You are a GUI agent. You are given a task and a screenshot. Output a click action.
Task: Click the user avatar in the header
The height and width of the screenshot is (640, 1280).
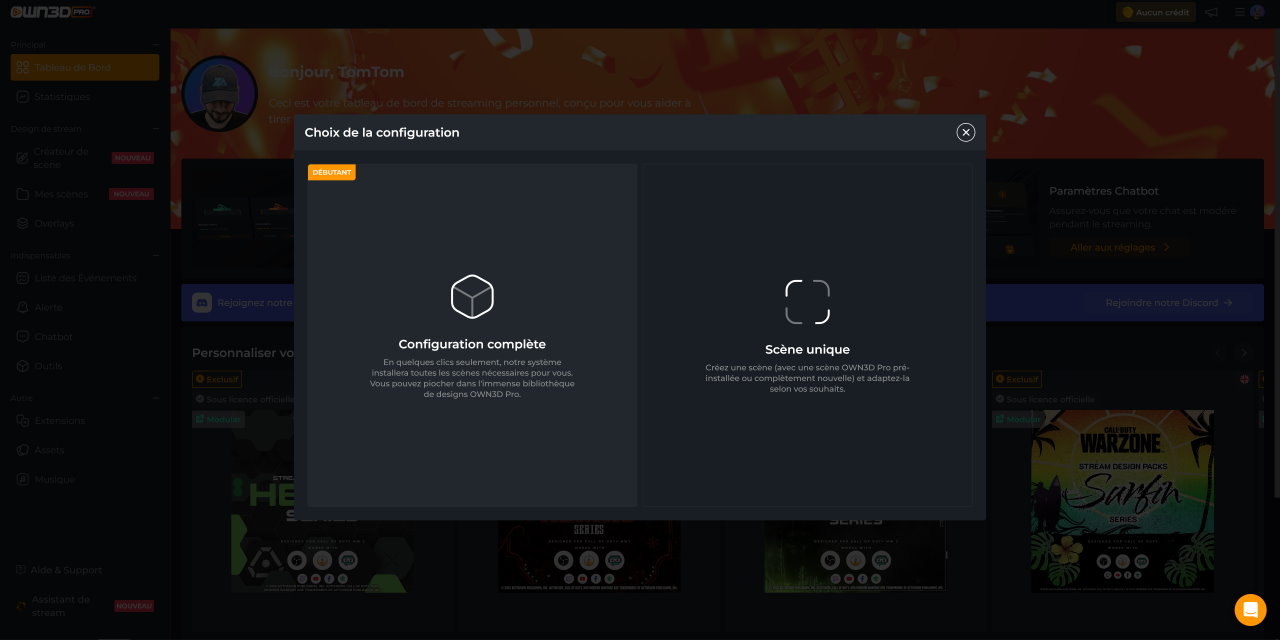[x=1257, y=12]
